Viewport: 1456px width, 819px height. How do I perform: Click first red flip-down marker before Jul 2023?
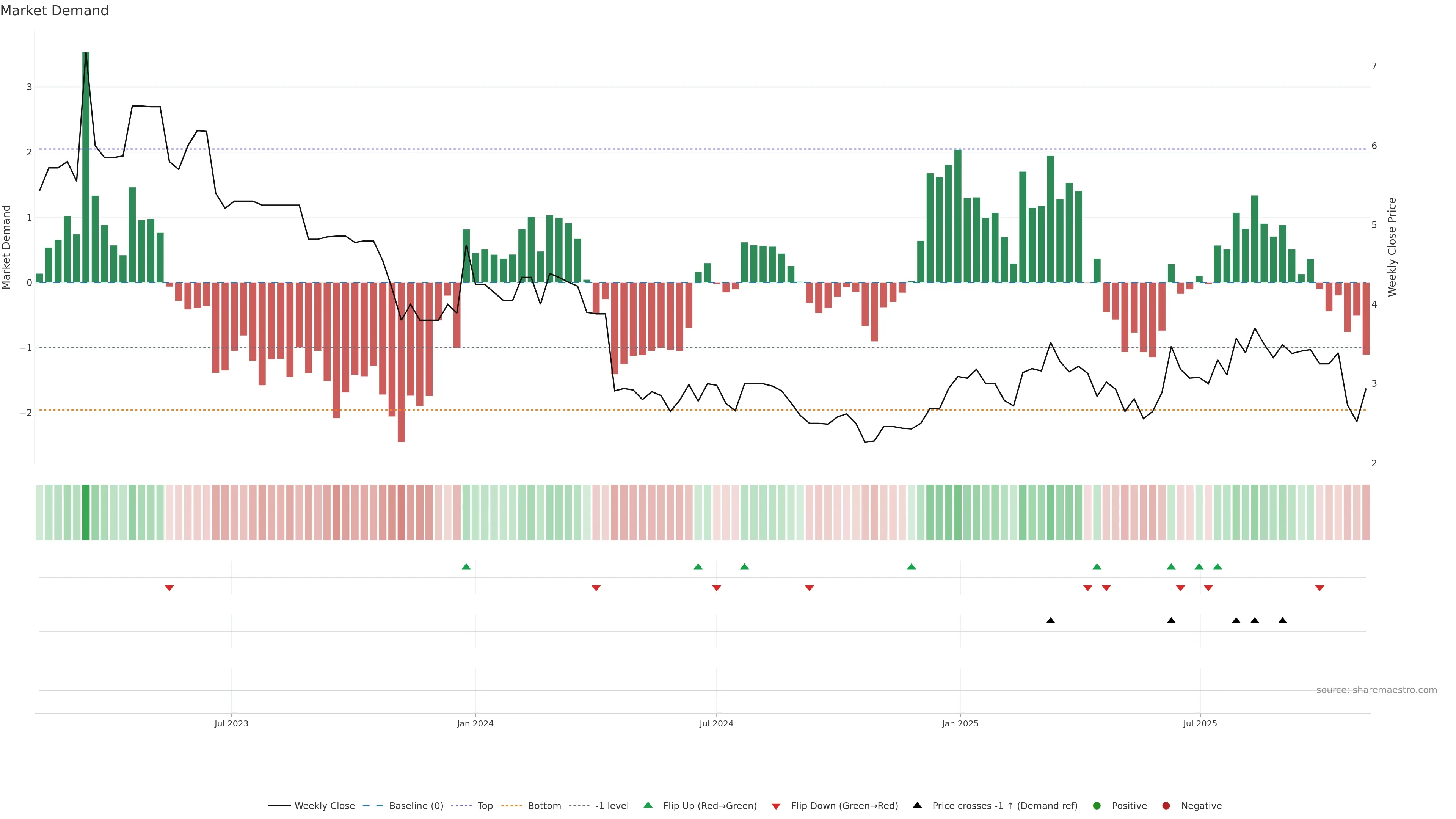pos(169,588)
